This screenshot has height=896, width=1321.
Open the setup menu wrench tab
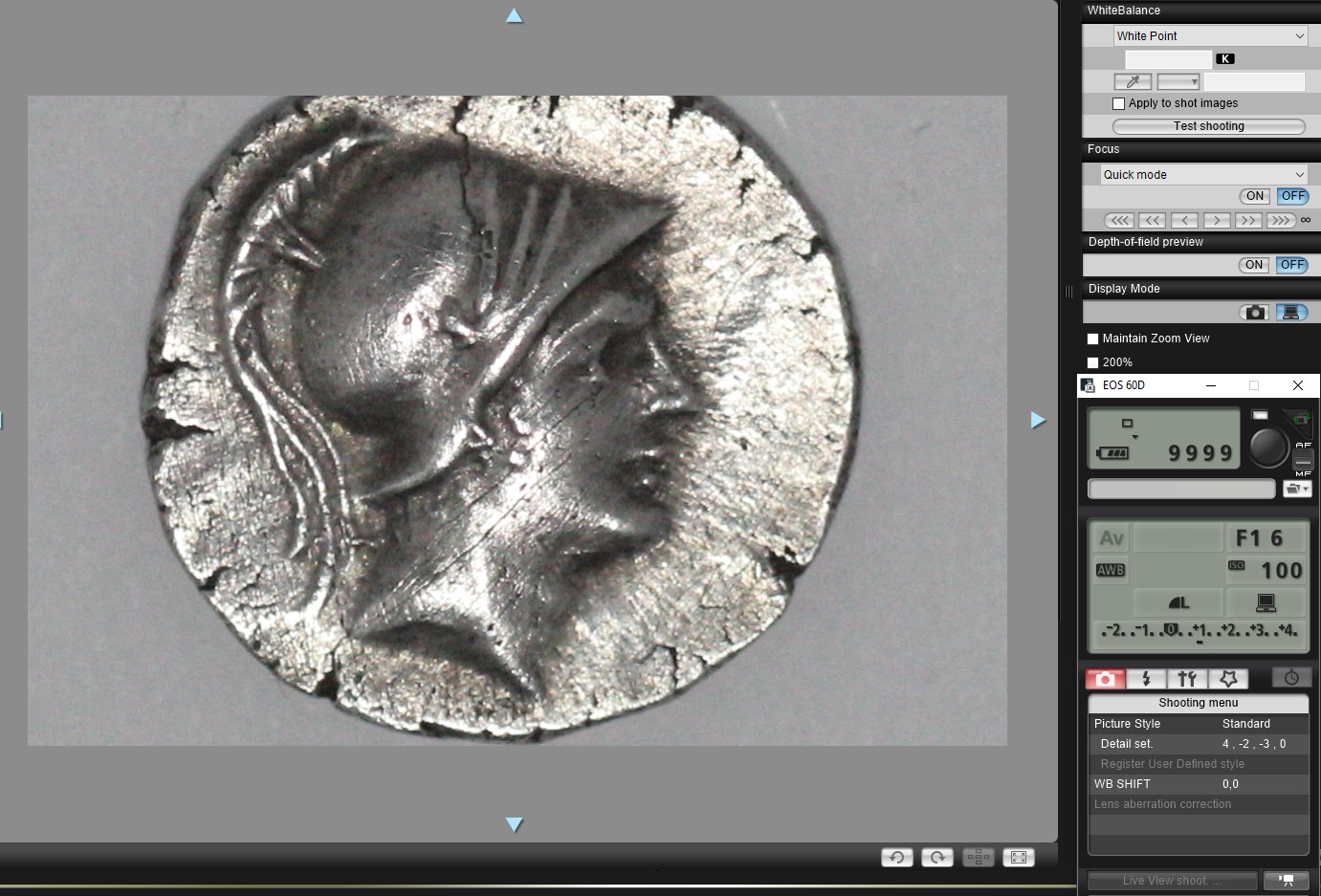click(1187, 679)
